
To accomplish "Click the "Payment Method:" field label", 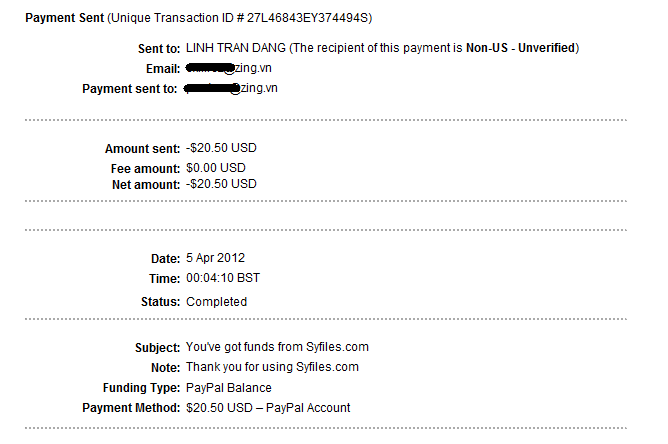I will [x=132, y=408].
